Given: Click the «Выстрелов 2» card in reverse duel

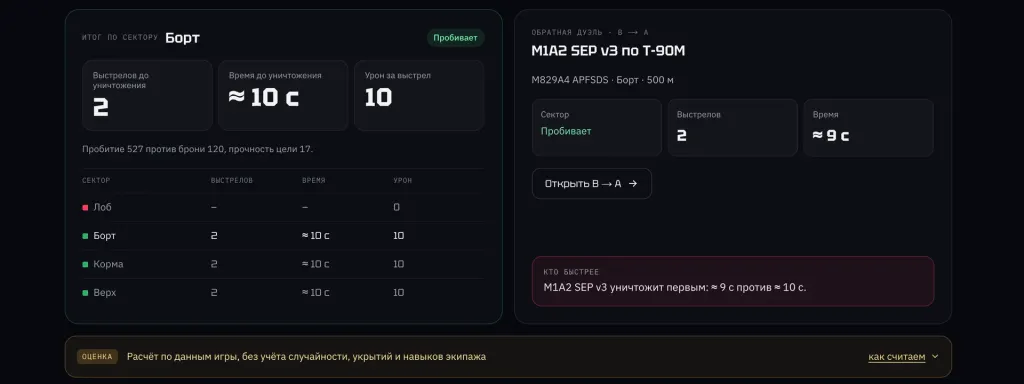Looking at the screenshot, I should pos(733,127).
